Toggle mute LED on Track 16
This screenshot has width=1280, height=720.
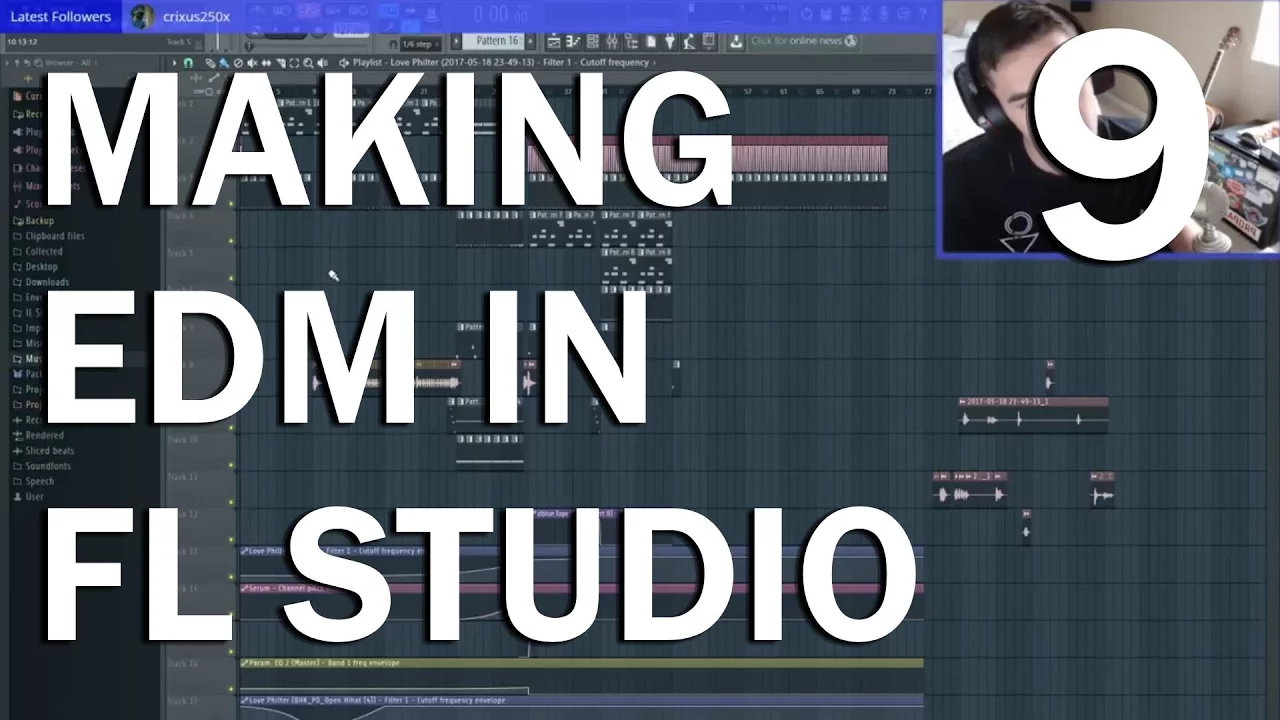coord(231,688)
